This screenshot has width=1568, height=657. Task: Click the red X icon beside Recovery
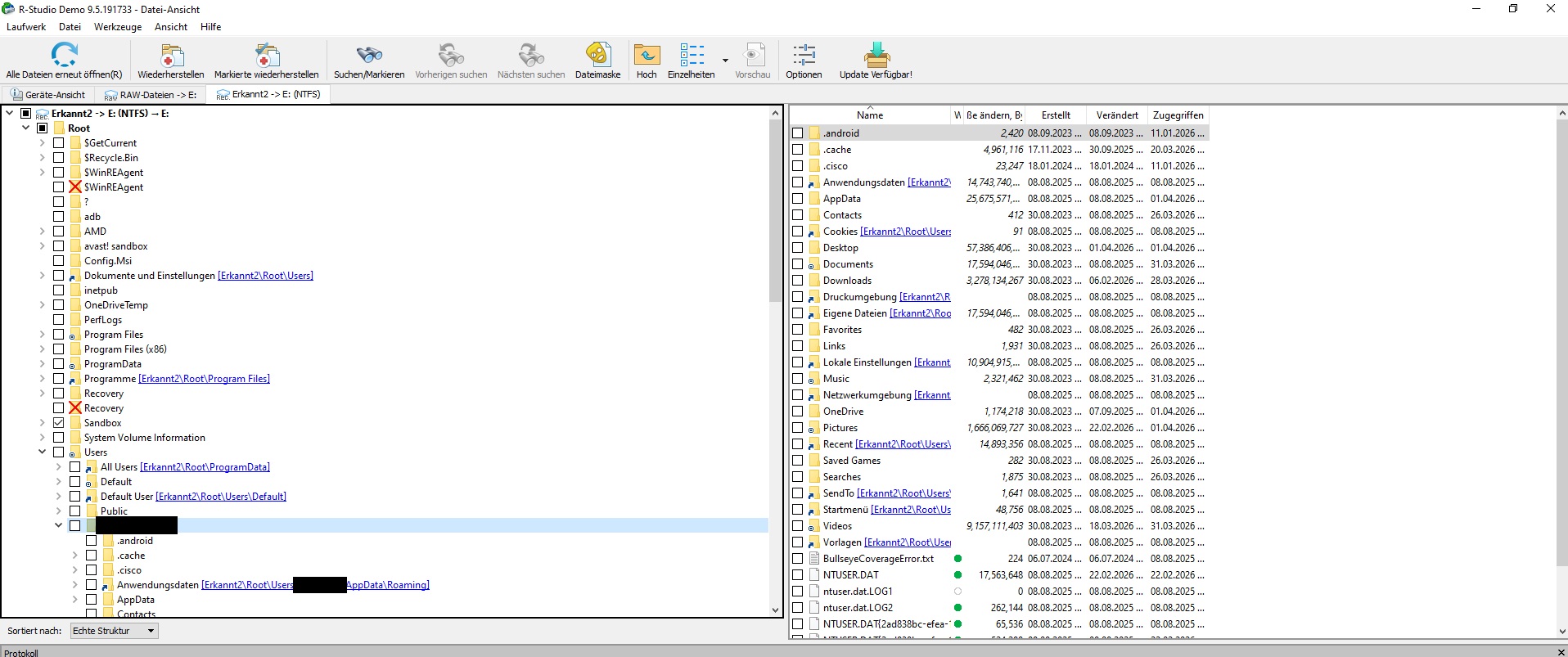tap(75, 408)
